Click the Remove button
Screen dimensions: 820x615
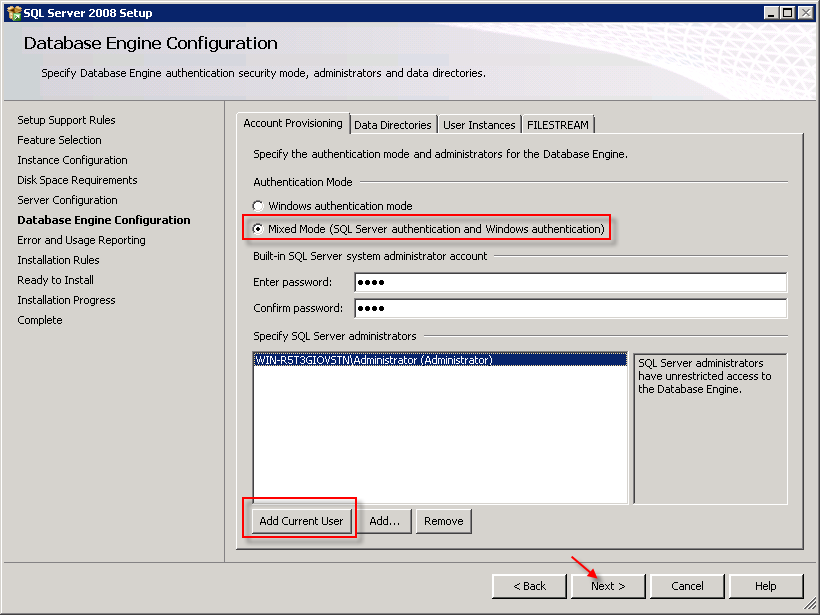click(x=443, y=521)
